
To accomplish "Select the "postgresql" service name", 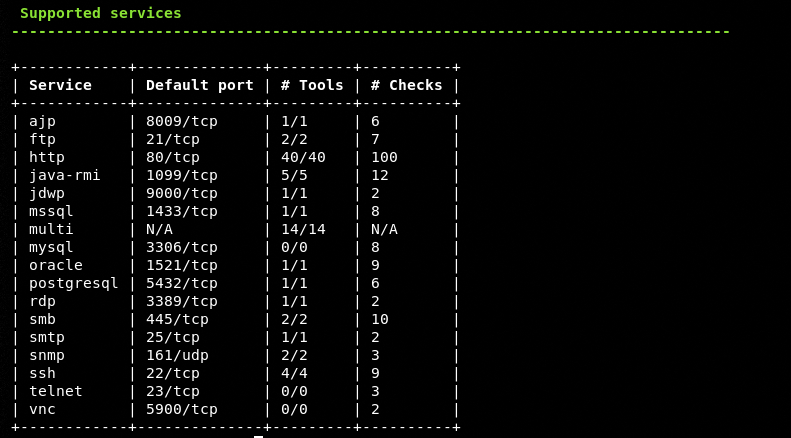I will (x=74, y=283).
